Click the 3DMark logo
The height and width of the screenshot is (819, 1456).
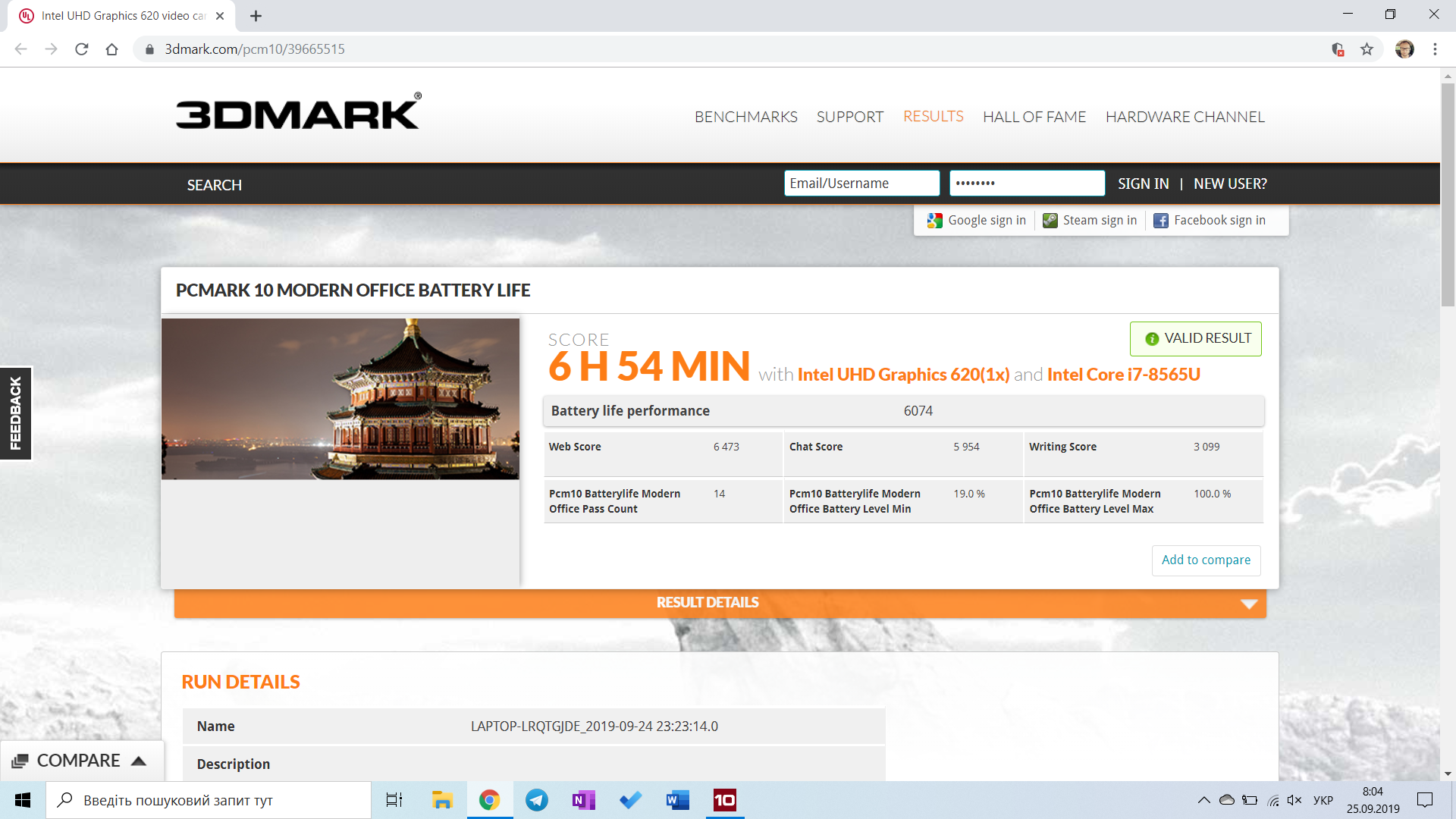(298, 112)
